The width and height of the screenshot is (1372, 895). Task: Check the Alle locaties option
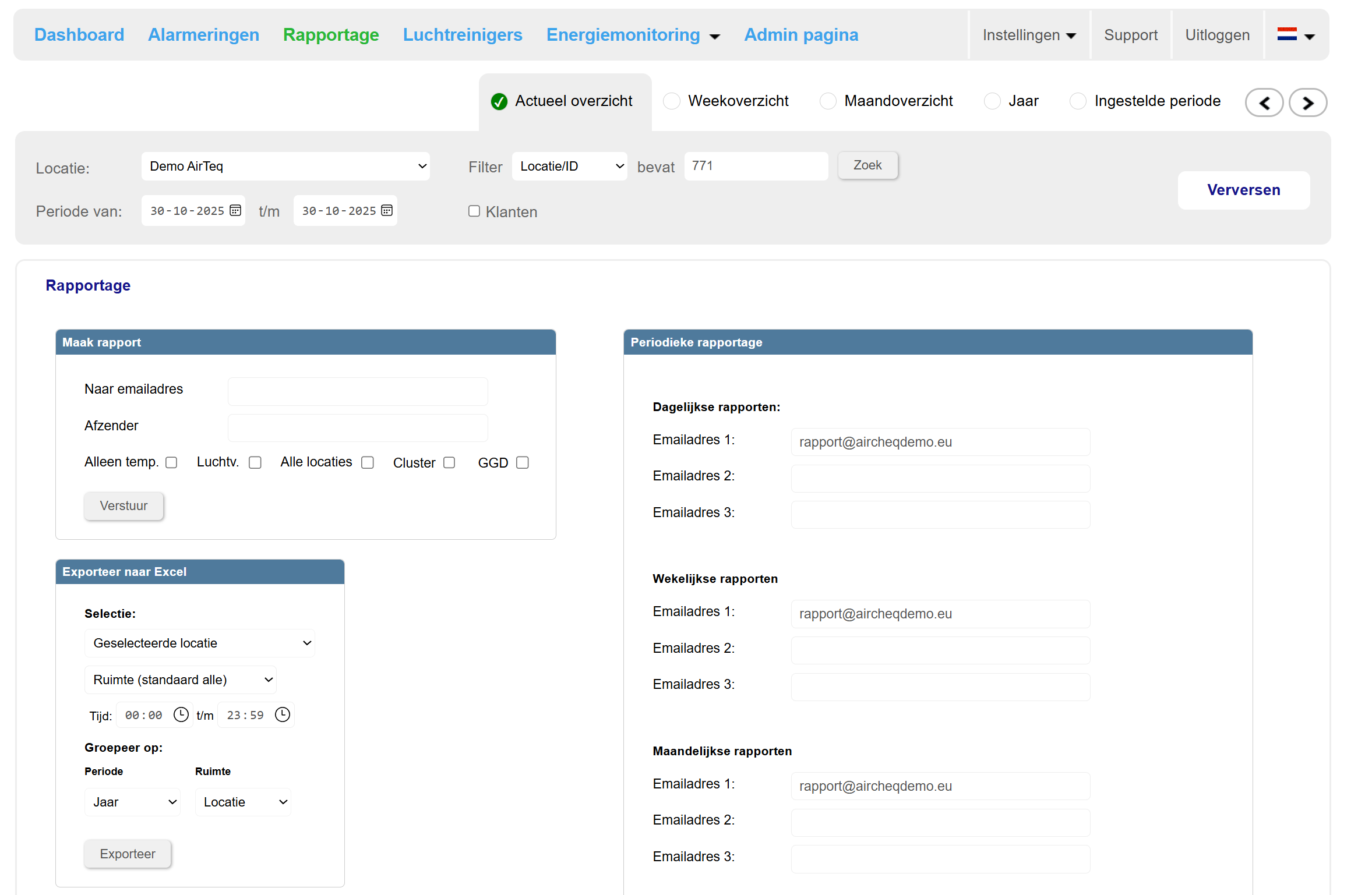pos(368,462)
